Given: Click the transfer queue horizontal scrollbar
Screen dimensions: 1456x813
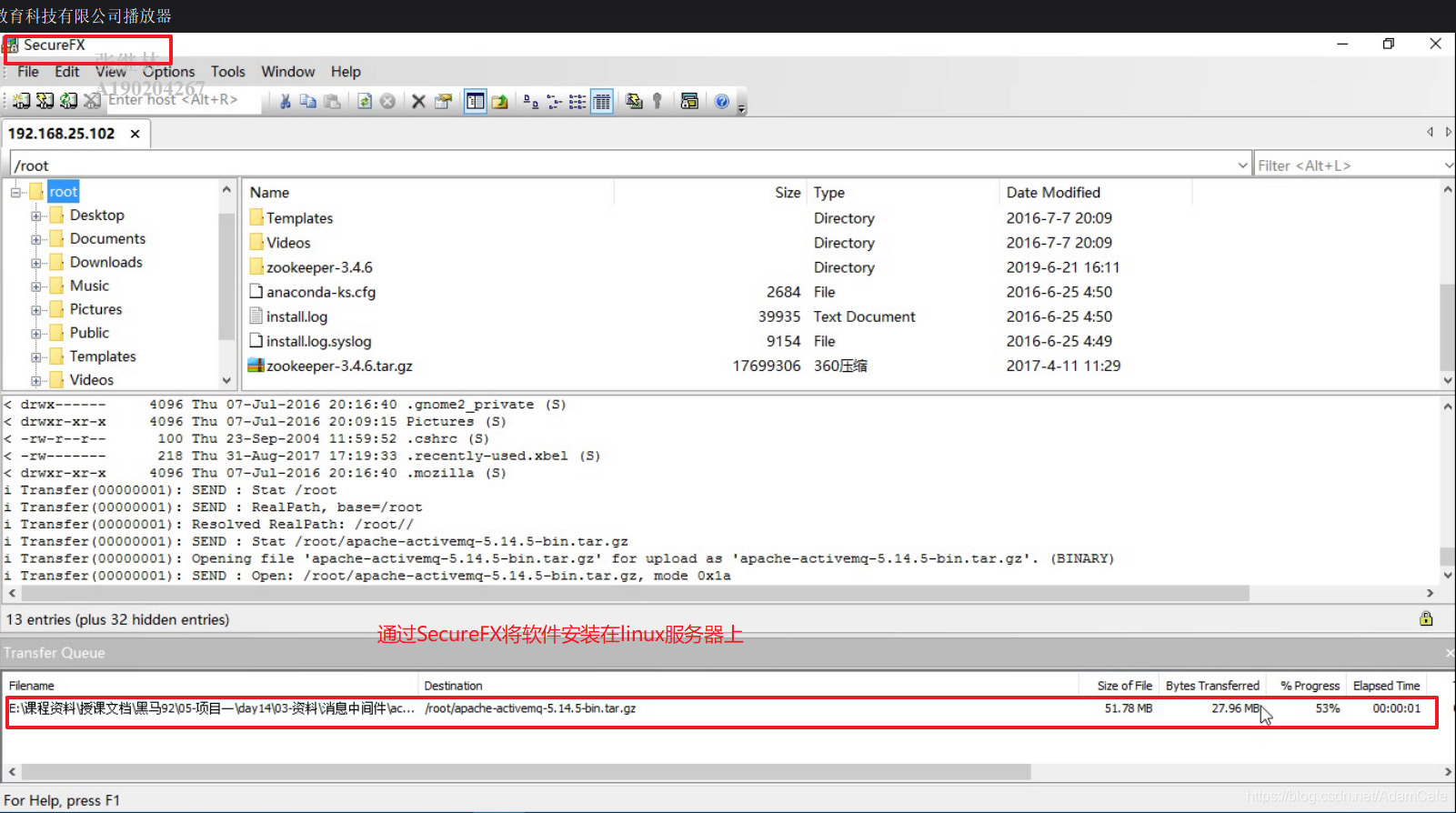Looking at the screenshot, I should tap(526, 772).
